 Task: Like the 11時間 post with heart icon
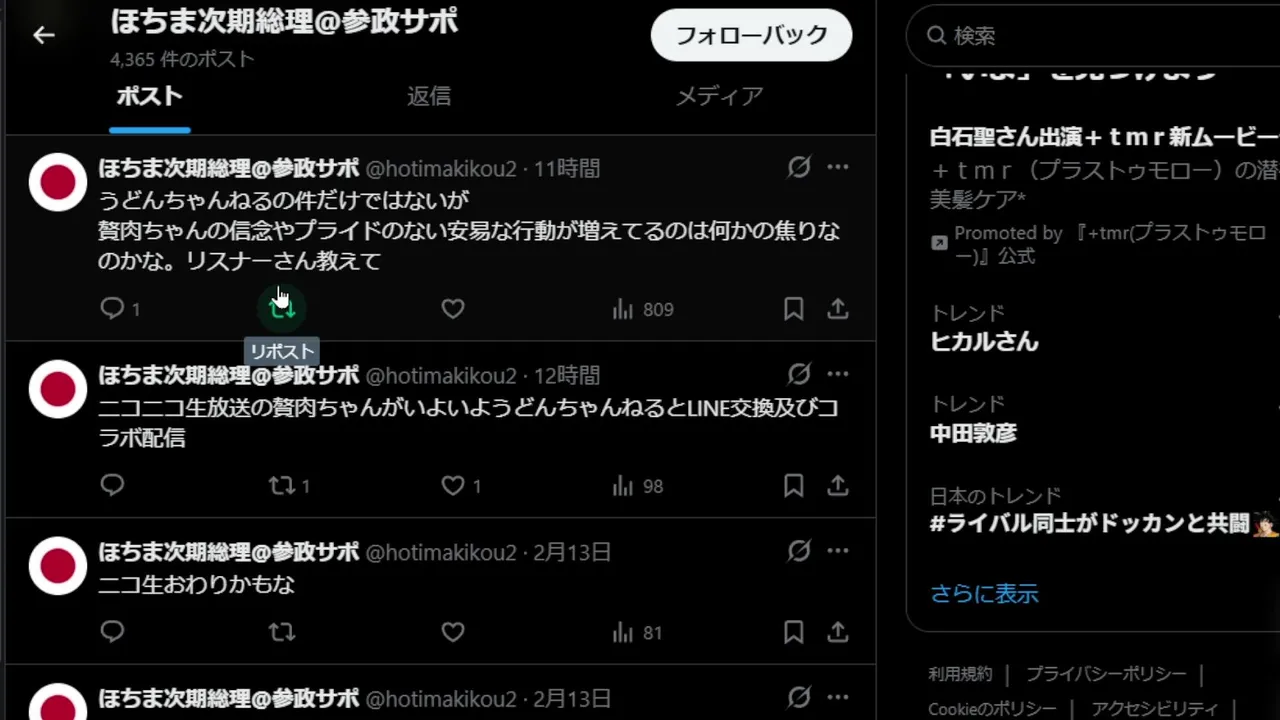453,309
